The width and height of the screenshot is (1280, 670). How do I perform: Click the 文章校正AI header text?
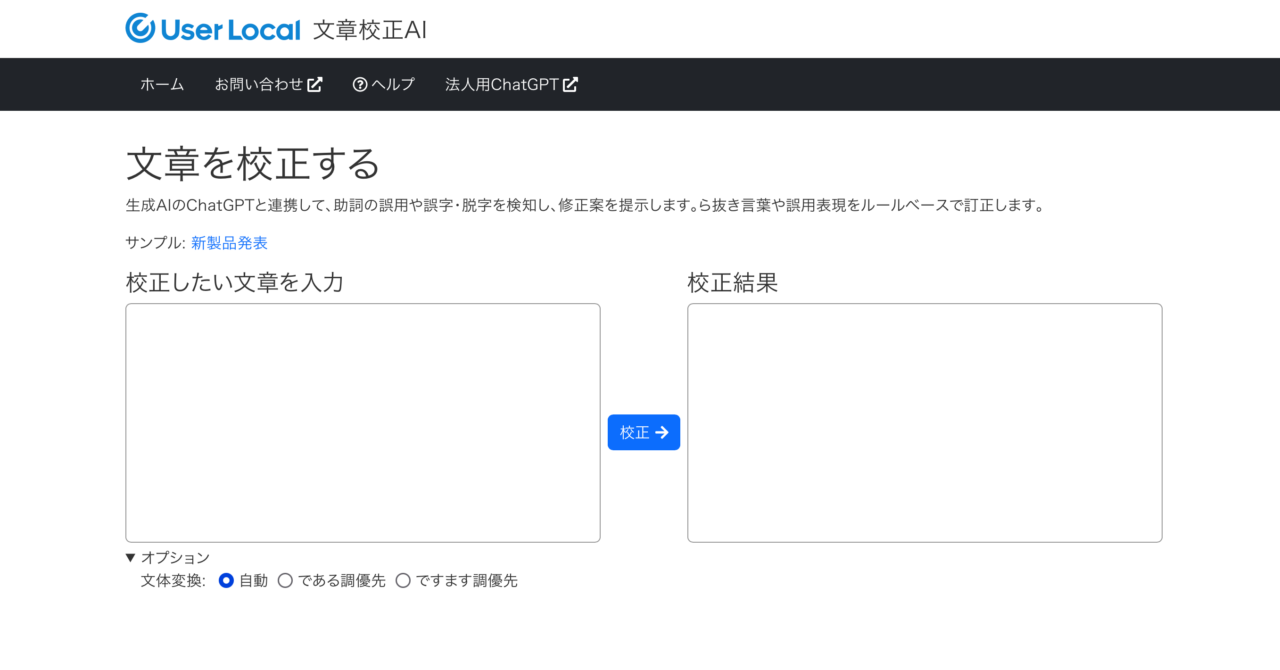pos(369,29)
